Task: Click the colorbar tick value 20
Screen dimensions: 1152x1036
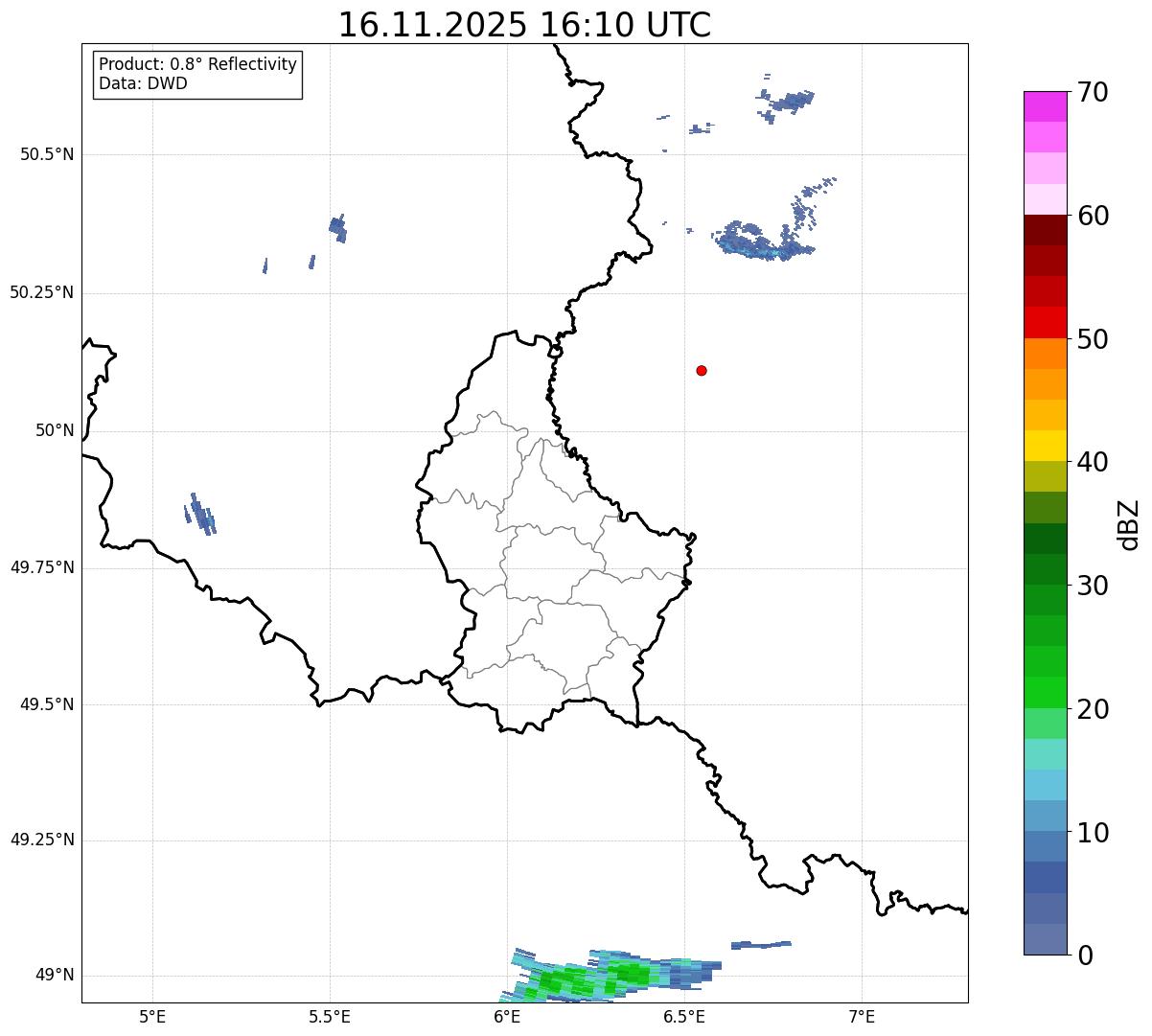Action: (1093, 709)
